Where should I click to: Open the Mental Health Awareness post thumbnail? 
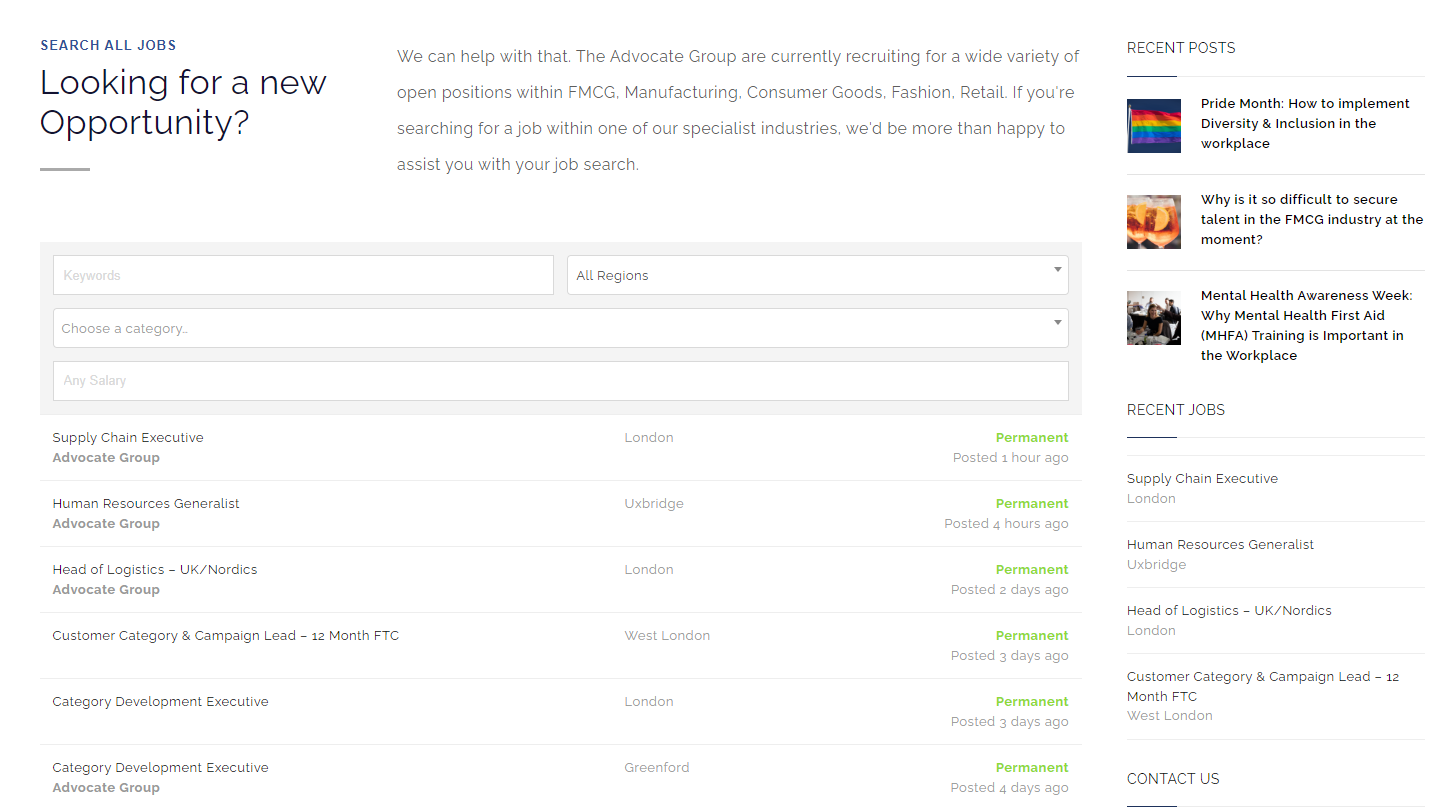coord(1153,317)
